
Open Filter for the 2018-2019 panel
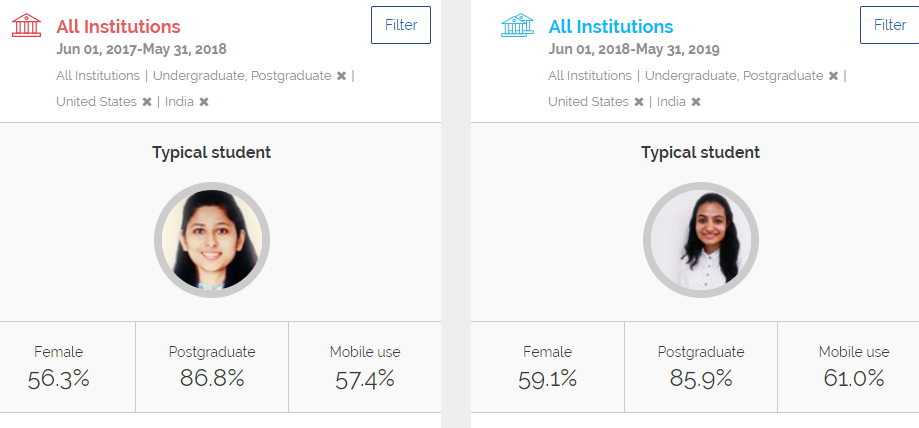[x=889, y=26]
